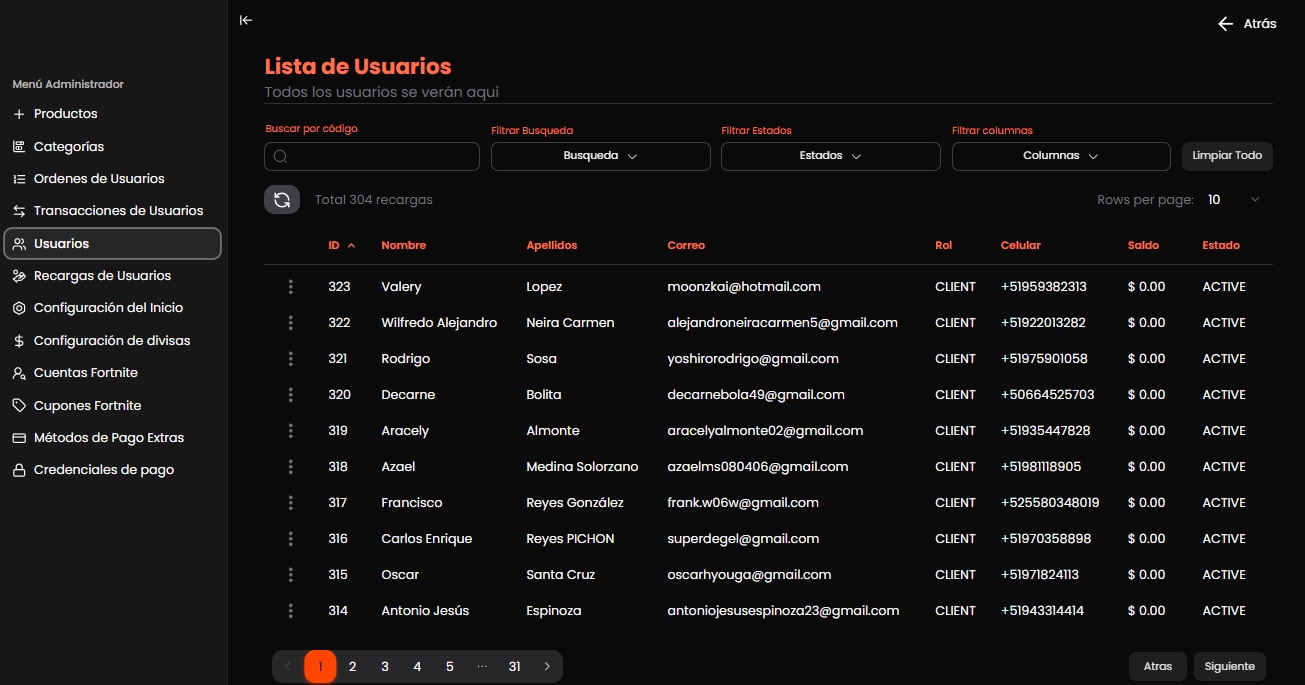Open the Estados filter dropdown

click(831, 156)
